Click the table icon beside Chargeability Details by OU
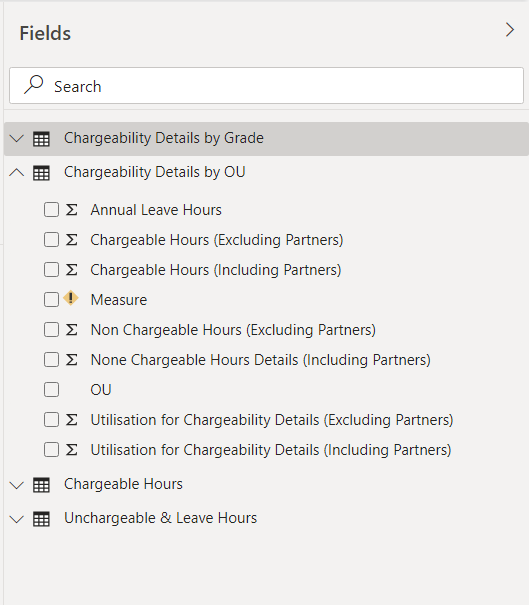The image size is (529, 605). click(x=41, y=173)
